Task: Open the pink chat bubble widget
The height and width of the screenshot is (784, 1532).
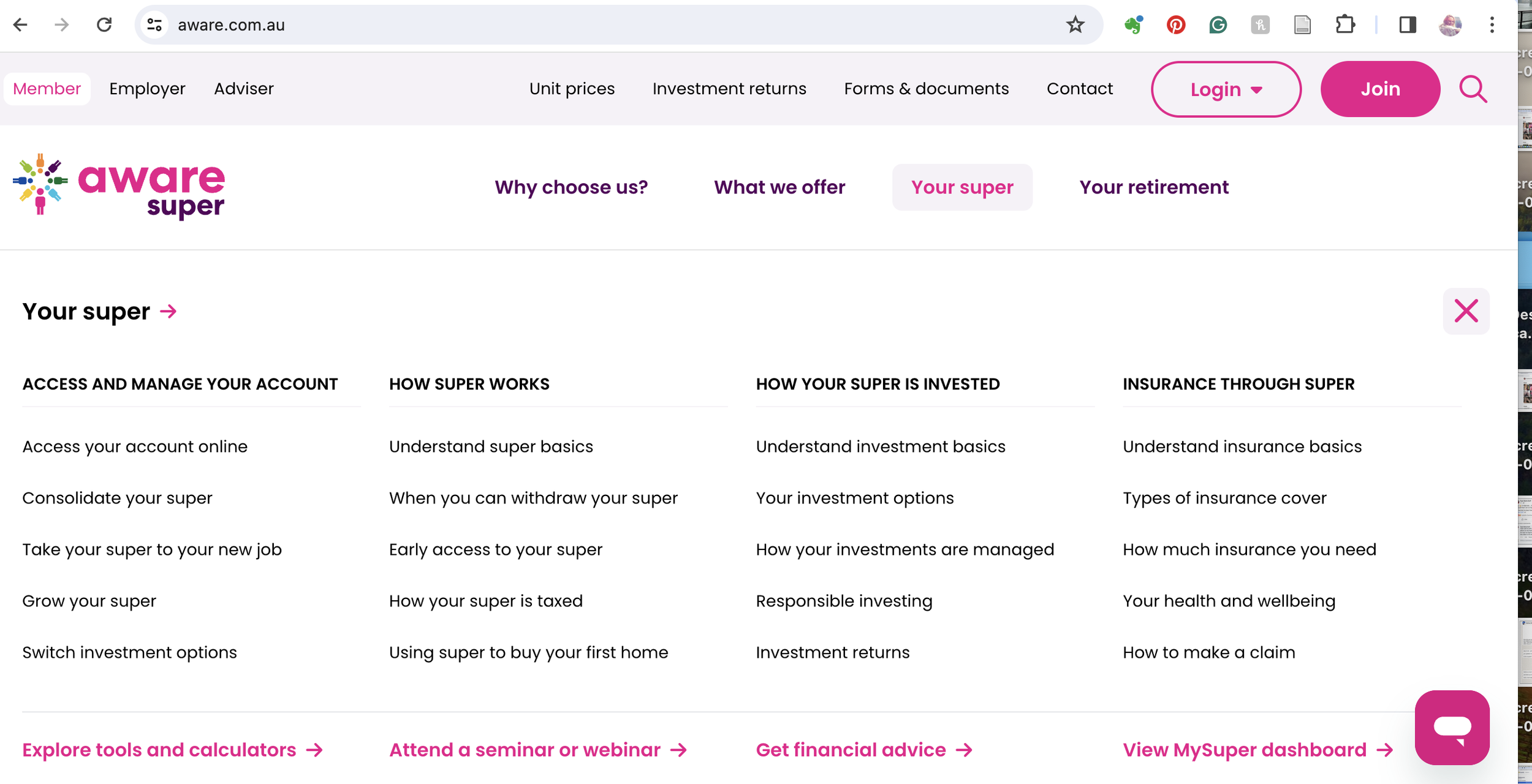Action: [x=1451, y=727]
